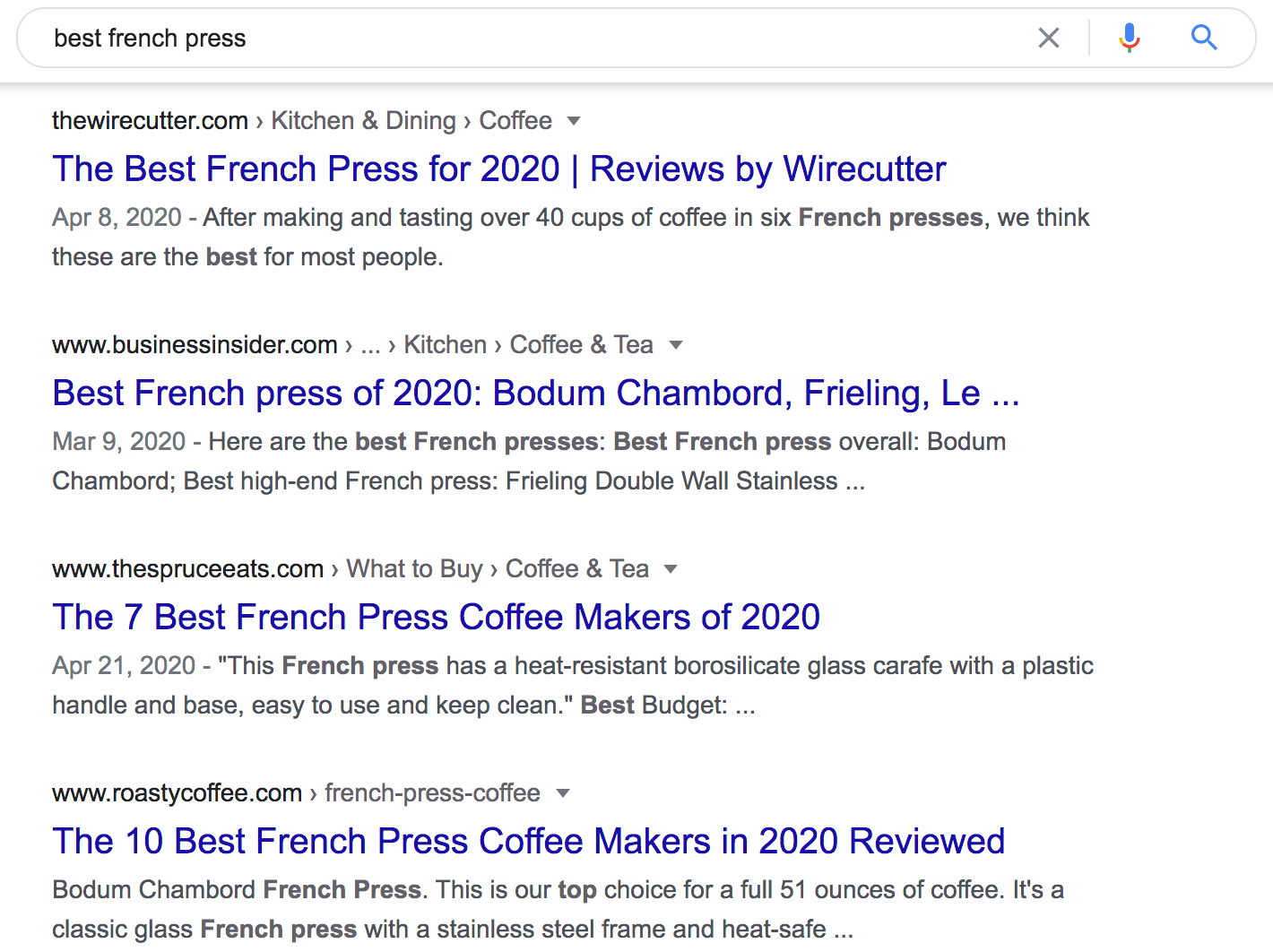The image size is (1273, 952).
Task: Click thewirecutter.com › Kitchen & Dining › Coffee breadcrumb
Action: coord(302,120)
